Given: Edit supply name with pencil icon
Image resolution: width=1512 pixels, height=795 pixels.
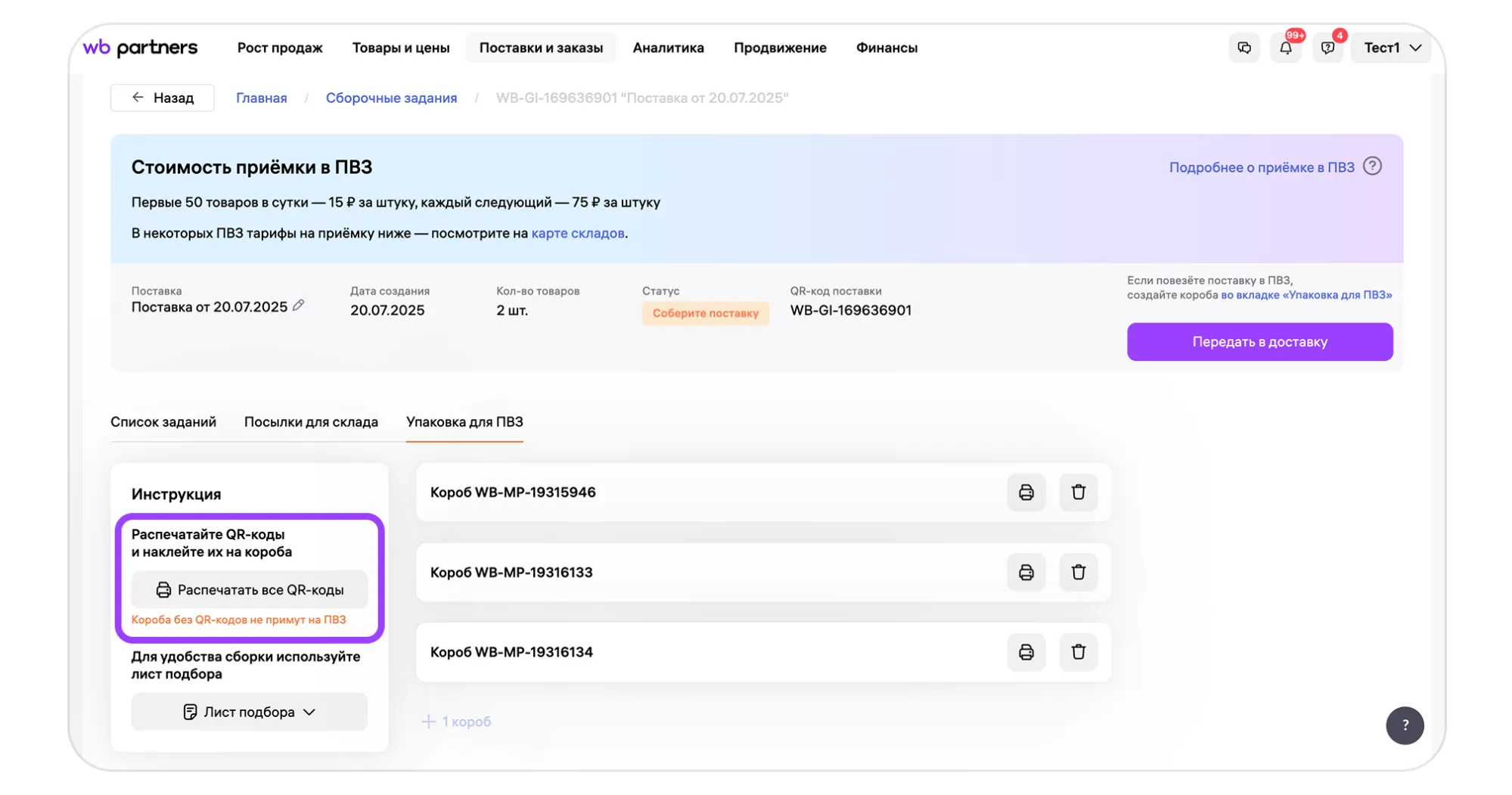Looking at the screenshot, I should [x=299, y=306].
